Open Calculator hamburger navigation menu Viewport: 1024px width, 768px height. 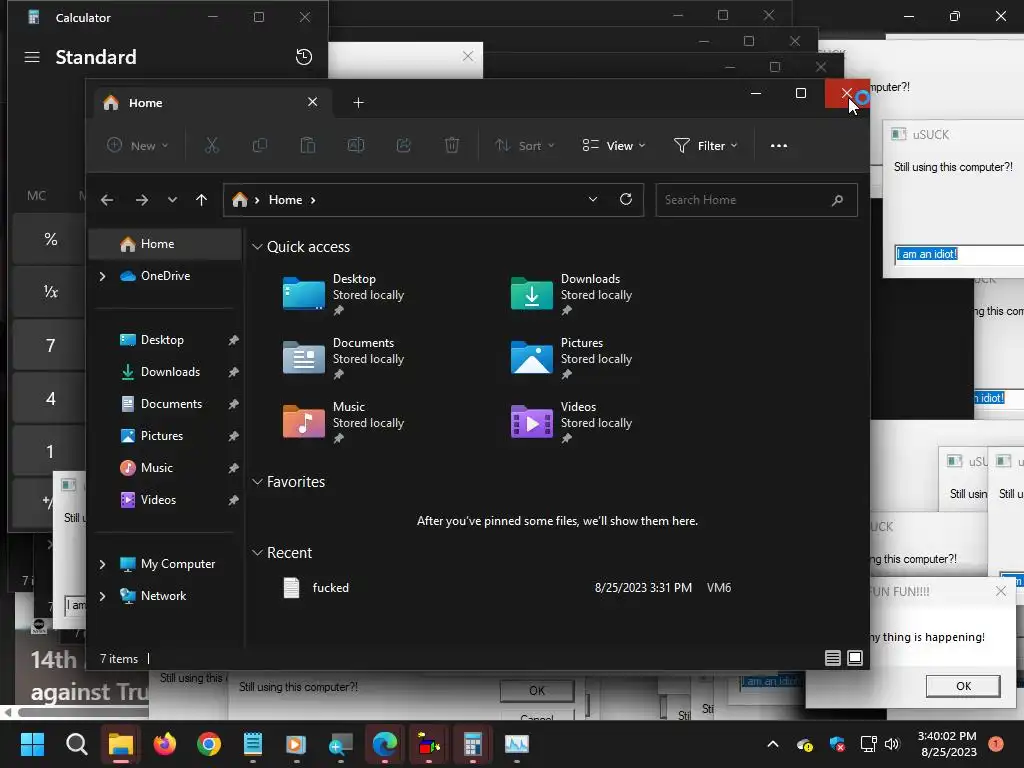tap(32, 57)
